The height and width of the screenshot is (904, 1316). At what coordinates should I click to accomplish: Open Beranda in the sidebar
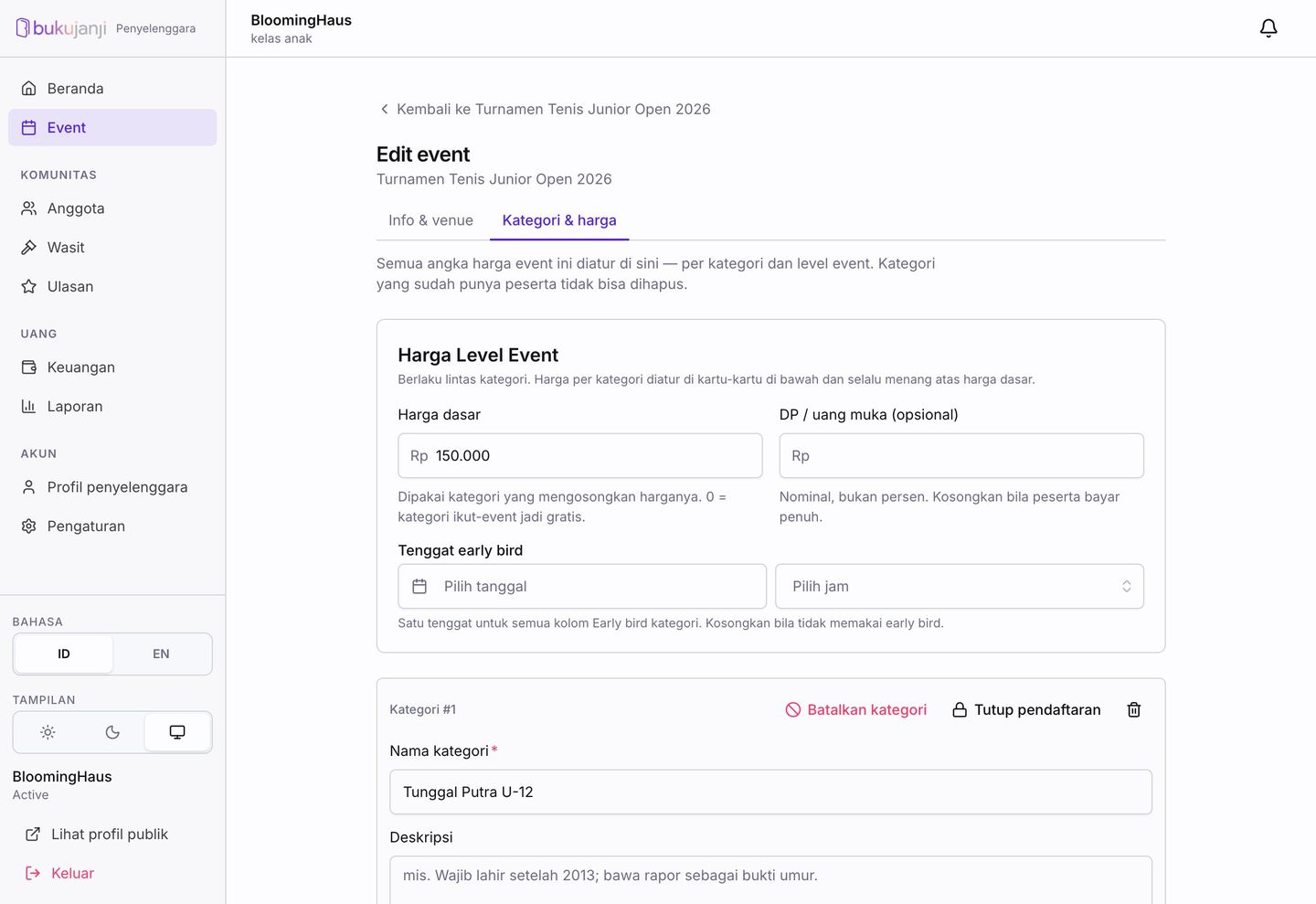[x=112, y=89]
